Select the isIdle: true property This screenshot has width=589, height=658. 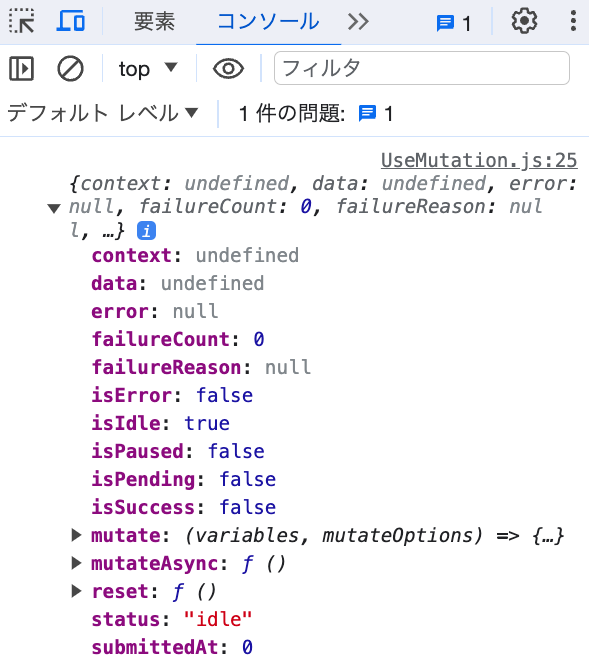point(161,423)
